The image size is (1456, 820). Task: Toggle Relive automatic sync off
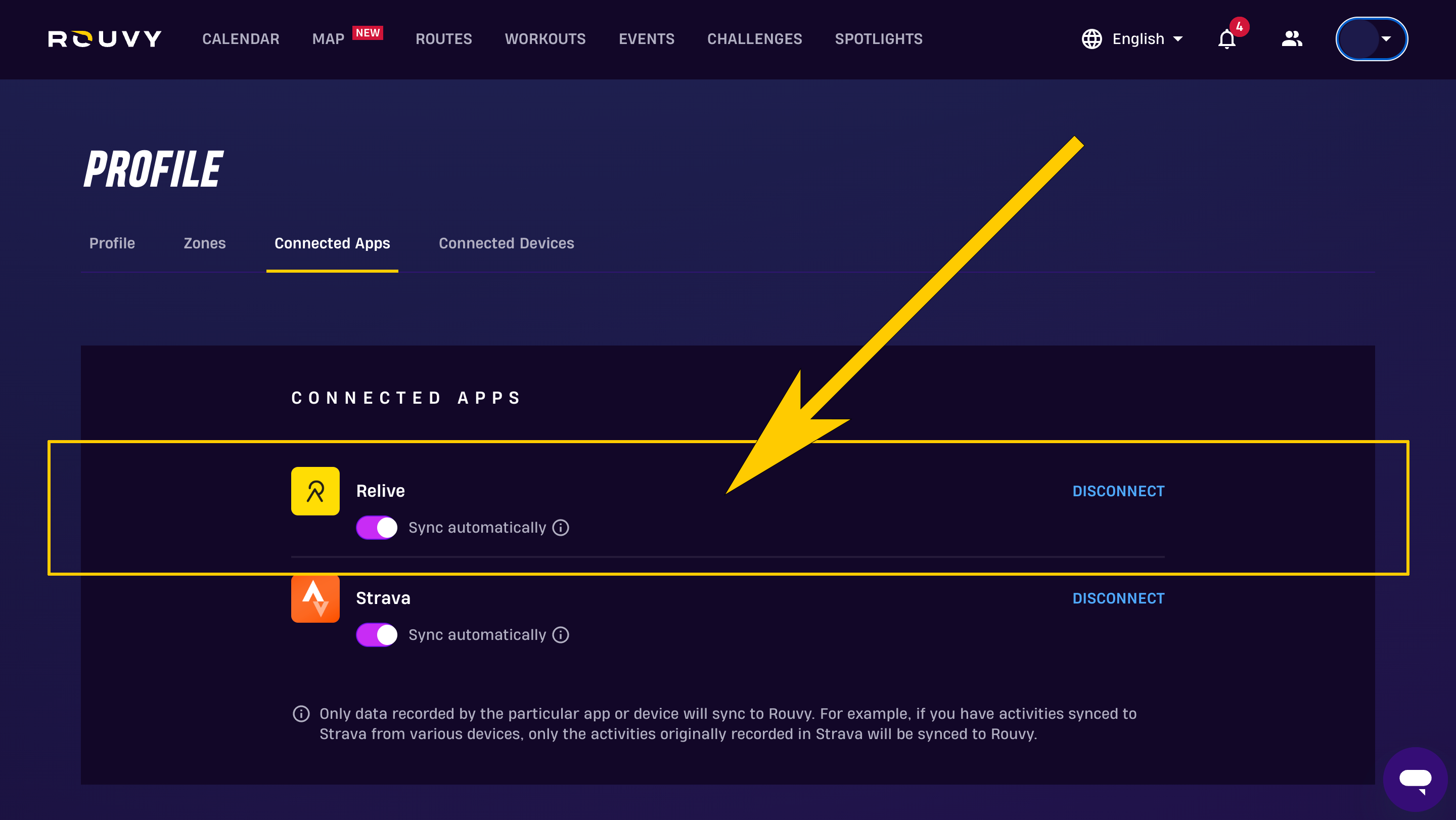tap(377, 528)
